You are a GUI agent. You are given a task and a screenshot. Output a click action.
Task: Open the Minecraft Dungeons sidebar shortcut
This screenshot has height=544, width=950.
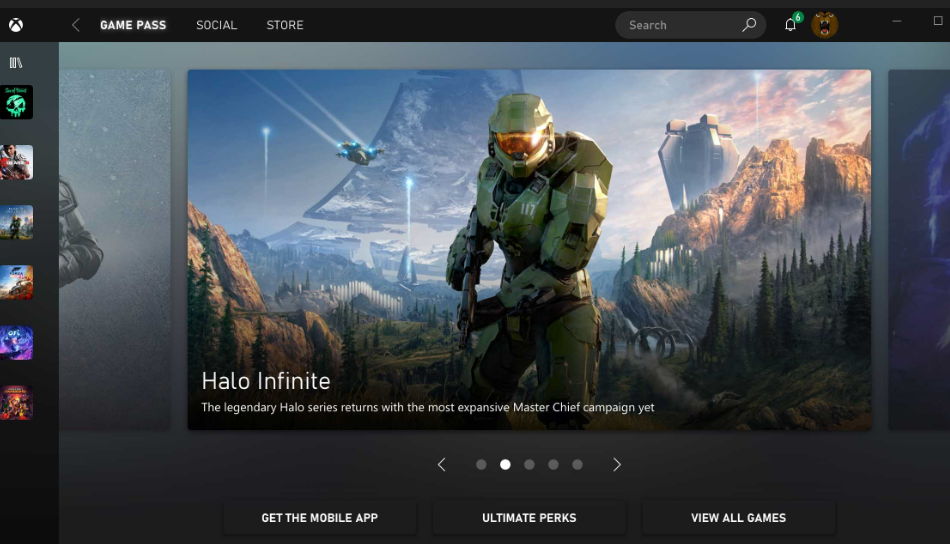coord(16,402)
